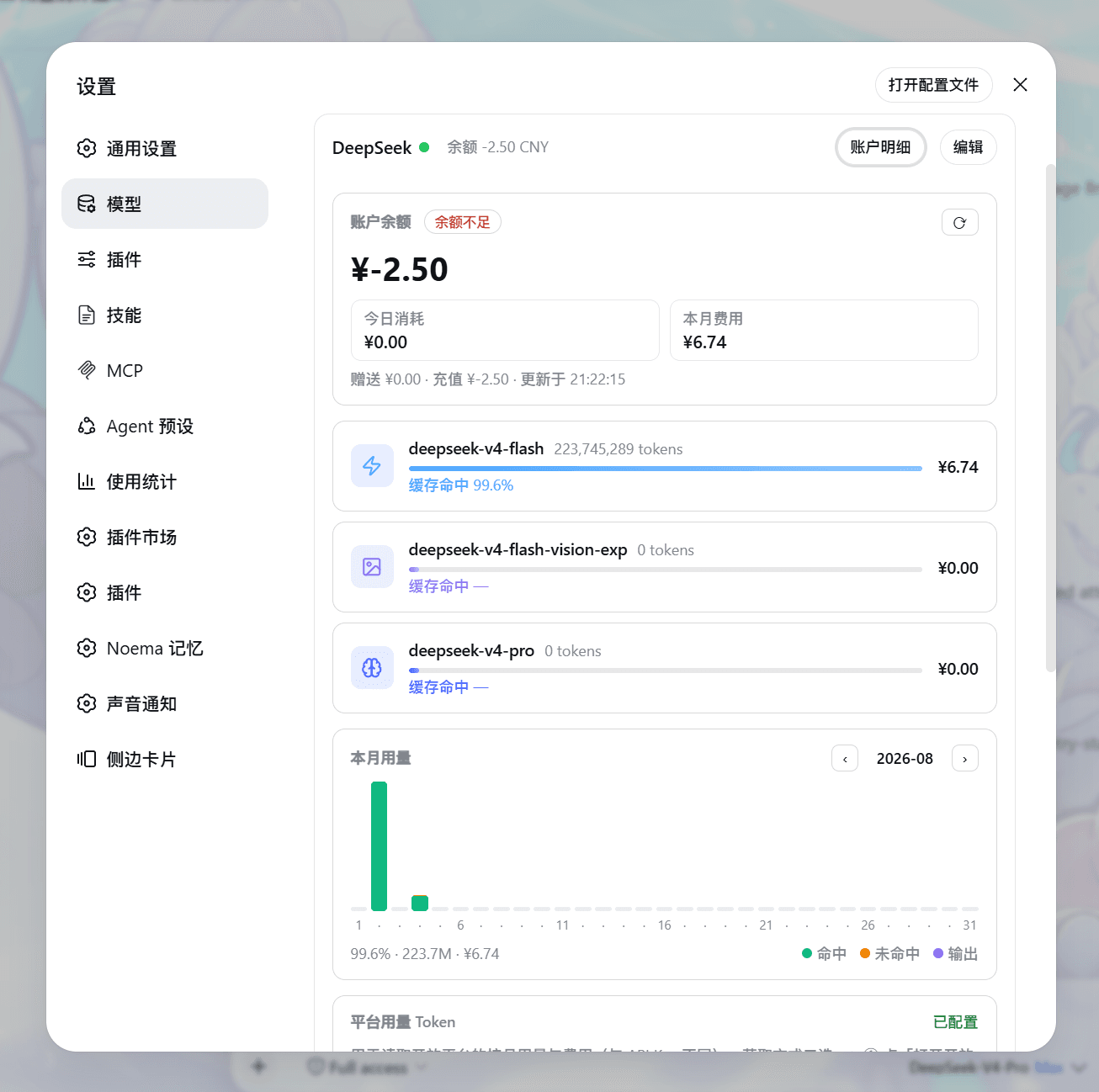Click the 已配置 status label

pyautogui.click(x=956, y=1022)
